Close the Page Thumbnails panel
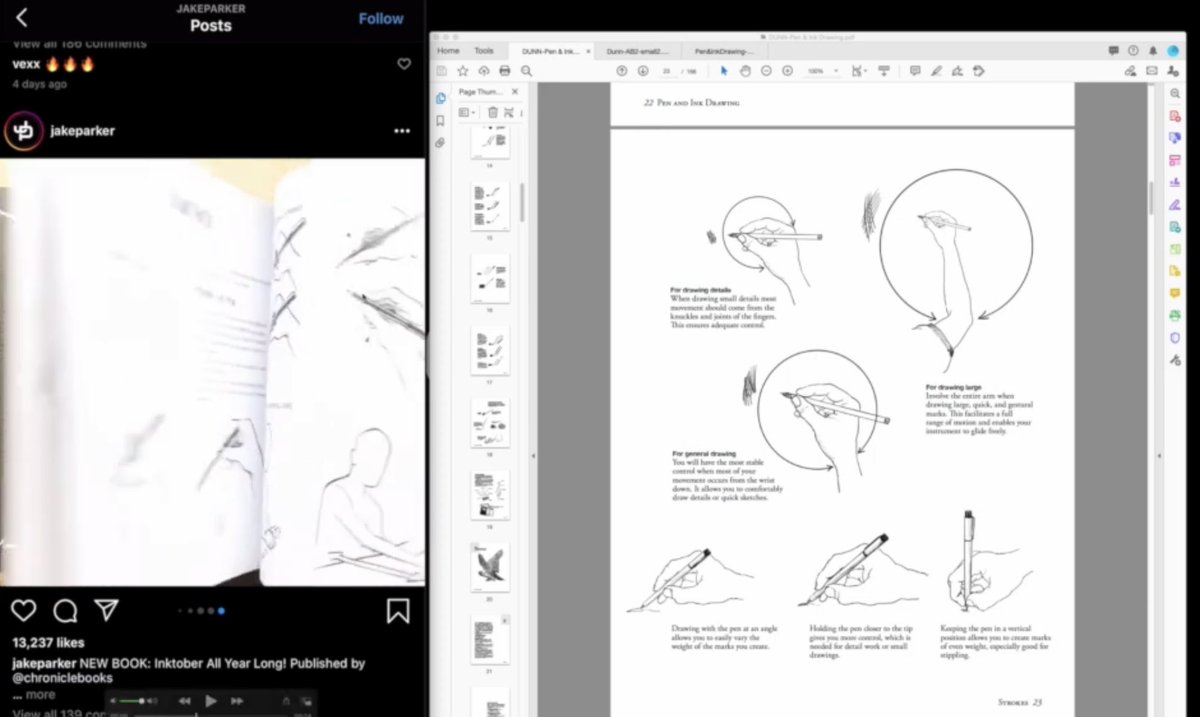The height and width of the screenshot is (717, 1200). [x=517, y=91]
